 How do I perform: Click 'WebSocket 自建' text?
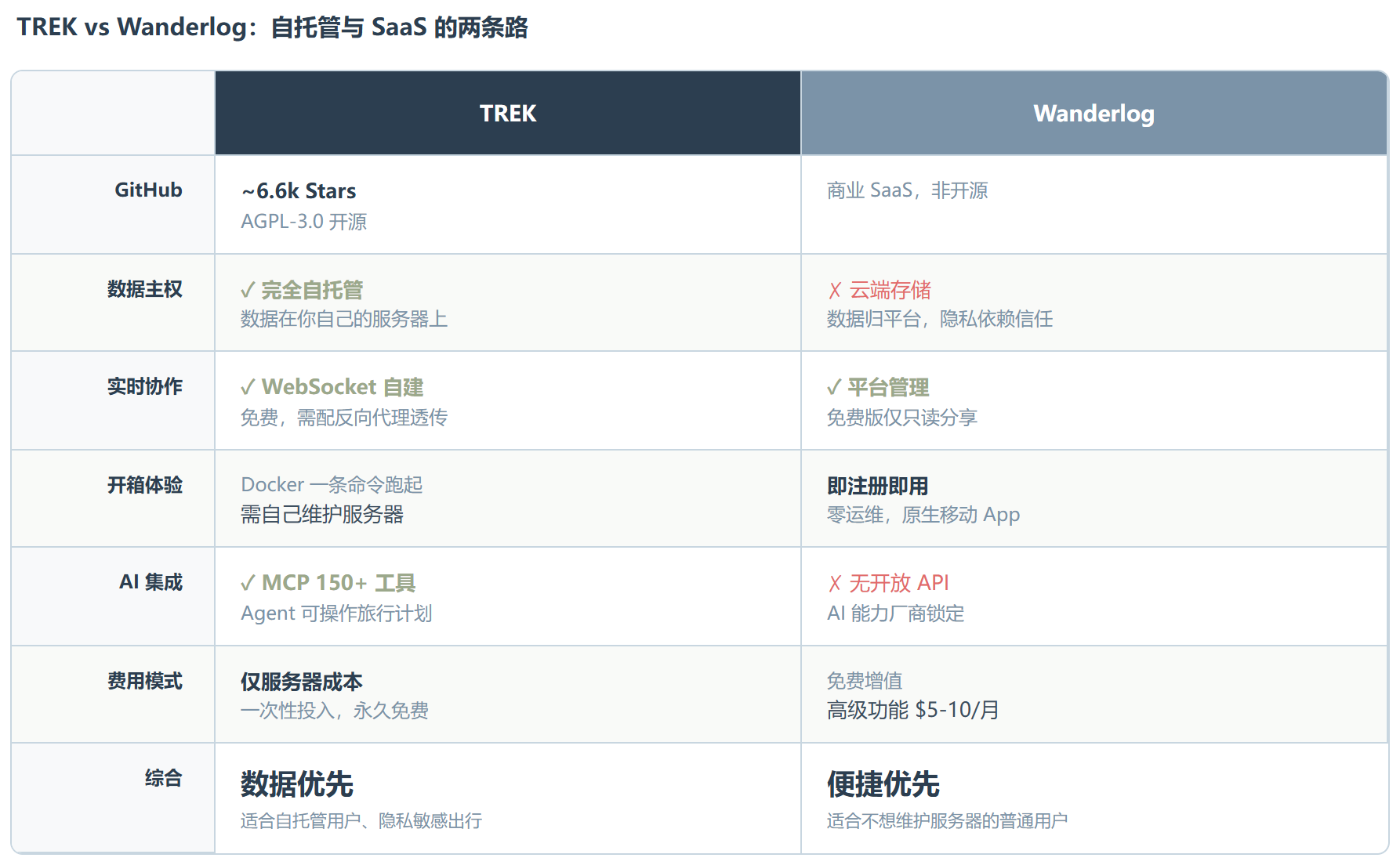(343, 387)
